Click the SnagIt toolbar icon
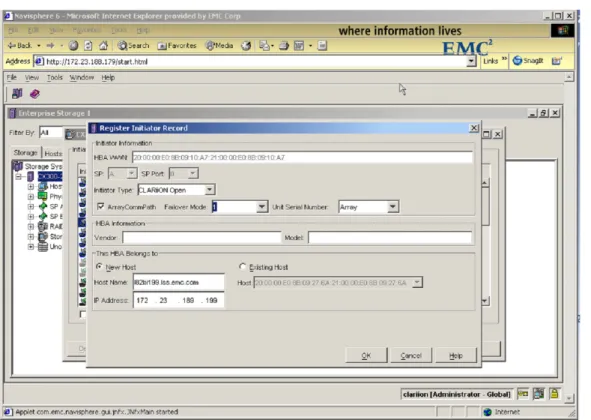The image size is (591, 420). [x=528, y=61]
